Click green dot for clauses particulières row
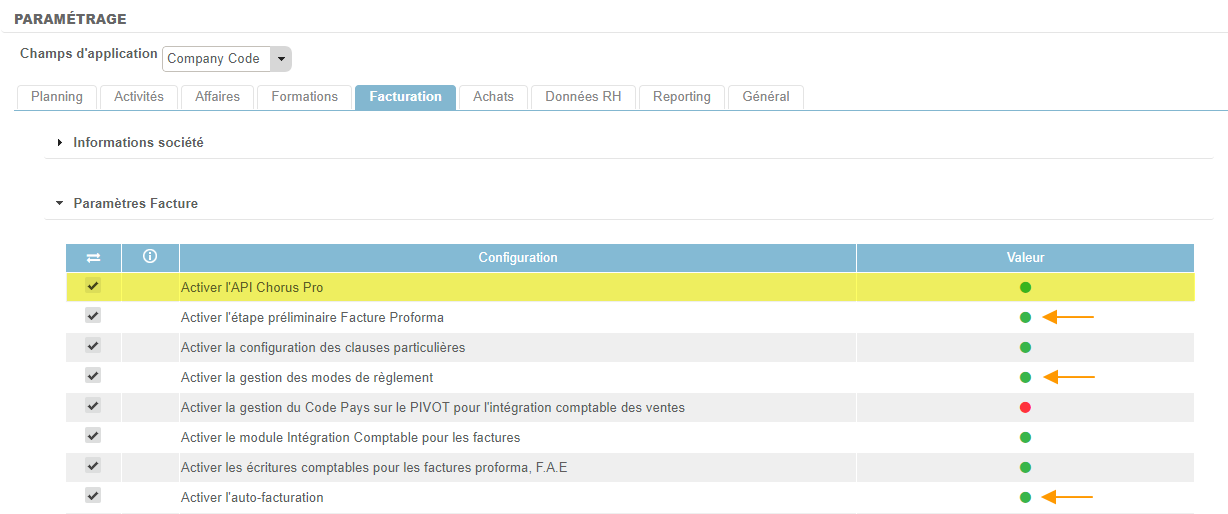1228x514 pixels. [x=1025, y=348]
